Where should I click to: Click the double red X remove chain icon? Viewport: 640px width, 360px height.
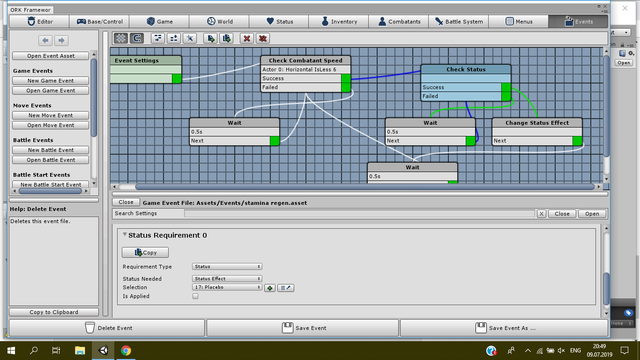click(x=263, y=38)
